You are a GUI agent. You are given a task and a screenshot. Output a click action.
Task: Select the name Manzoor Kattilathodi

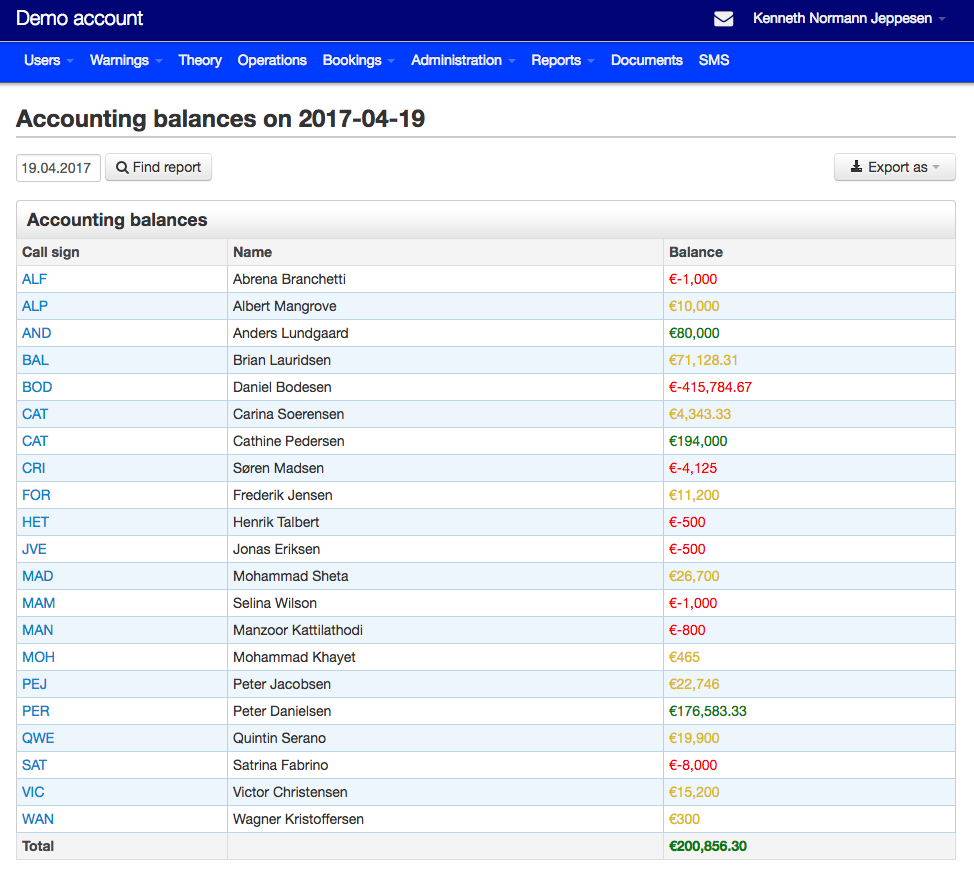298,631
